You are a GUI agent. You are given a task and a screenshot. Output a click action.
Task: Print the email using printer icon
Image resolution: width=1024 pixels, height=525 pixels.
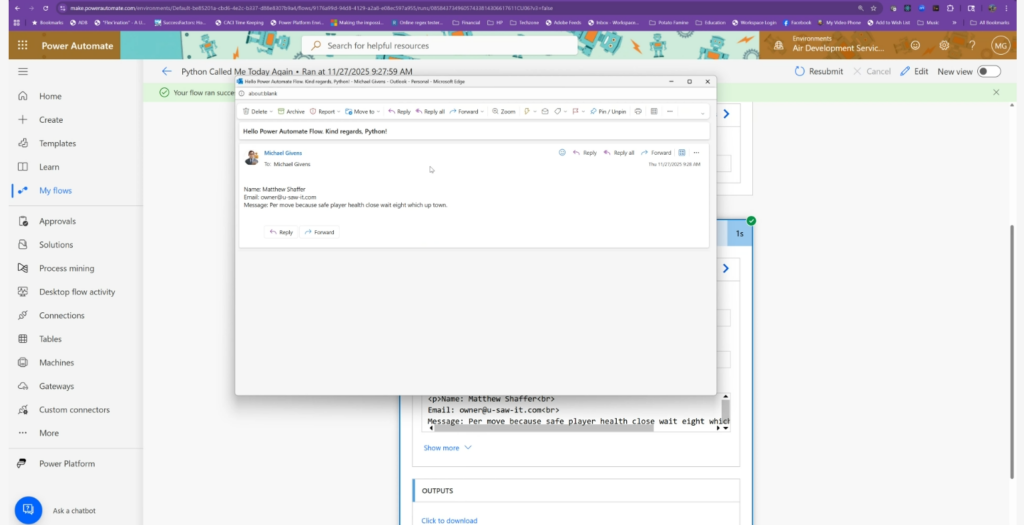click(x=638, y=112)
